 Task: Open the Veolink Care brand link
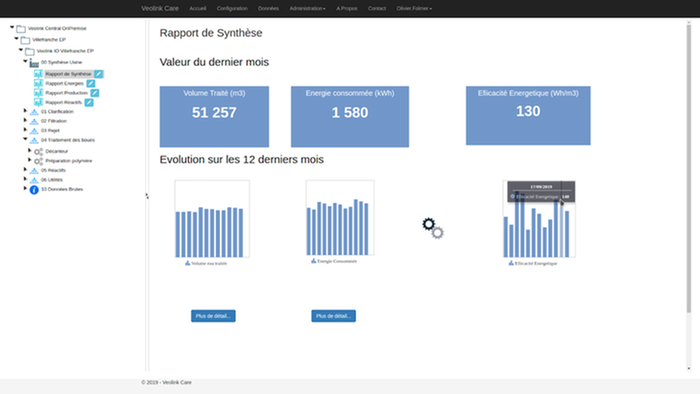160,8
